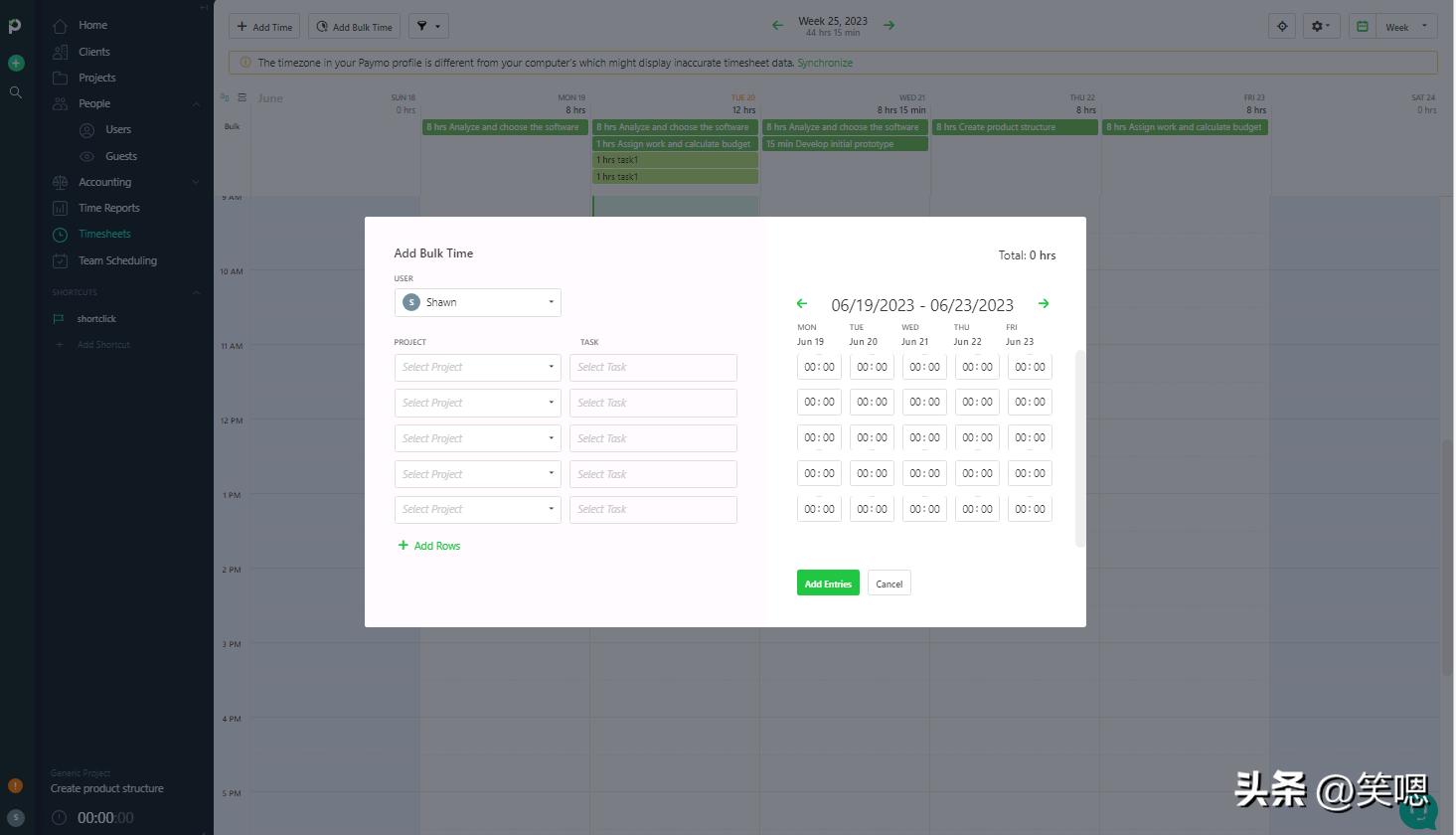Open the settings gear menu
1456x835 pixels.
(1322, 27)
